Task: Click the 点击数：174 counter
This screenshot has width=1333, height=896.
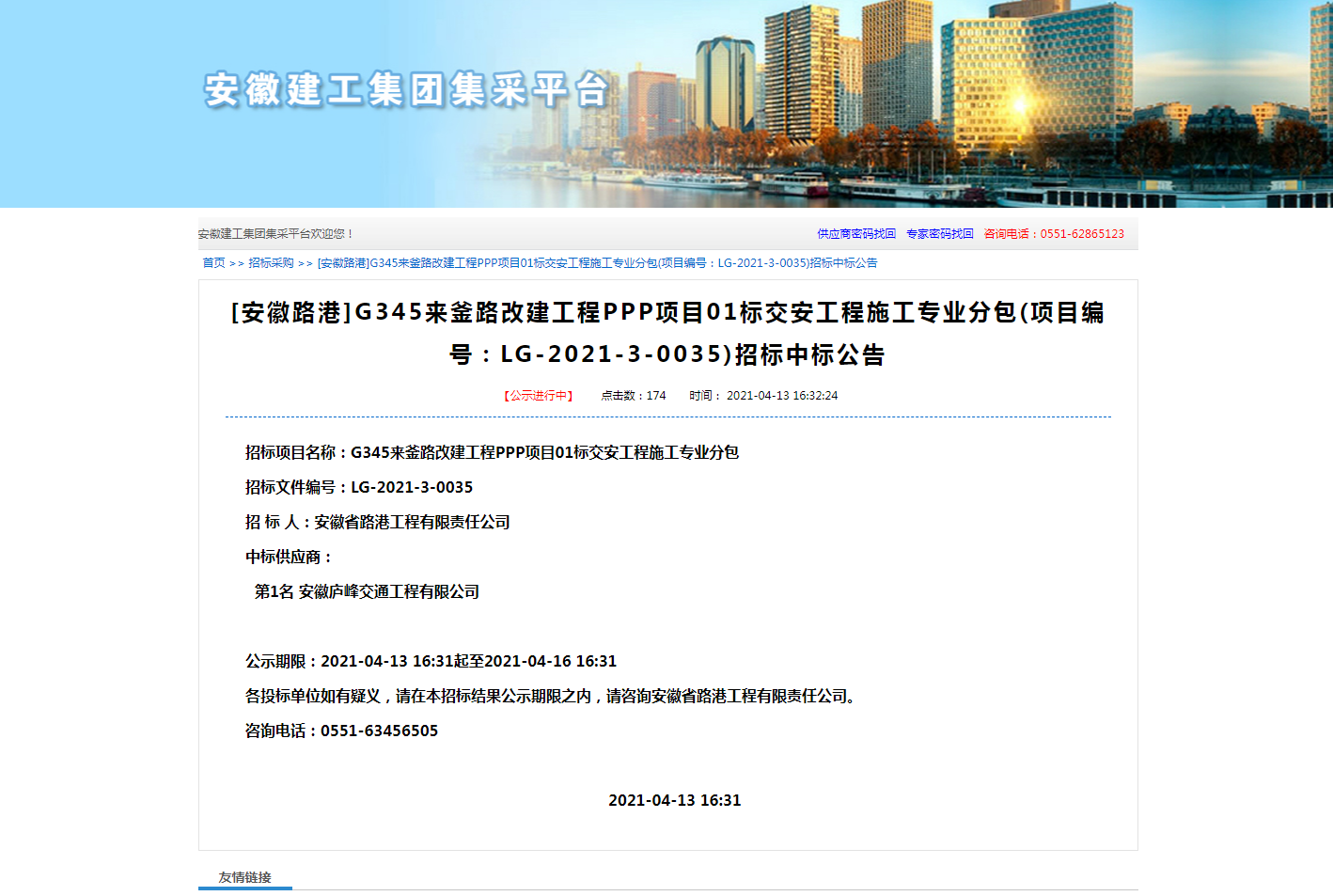Action: tap(634, 396)
